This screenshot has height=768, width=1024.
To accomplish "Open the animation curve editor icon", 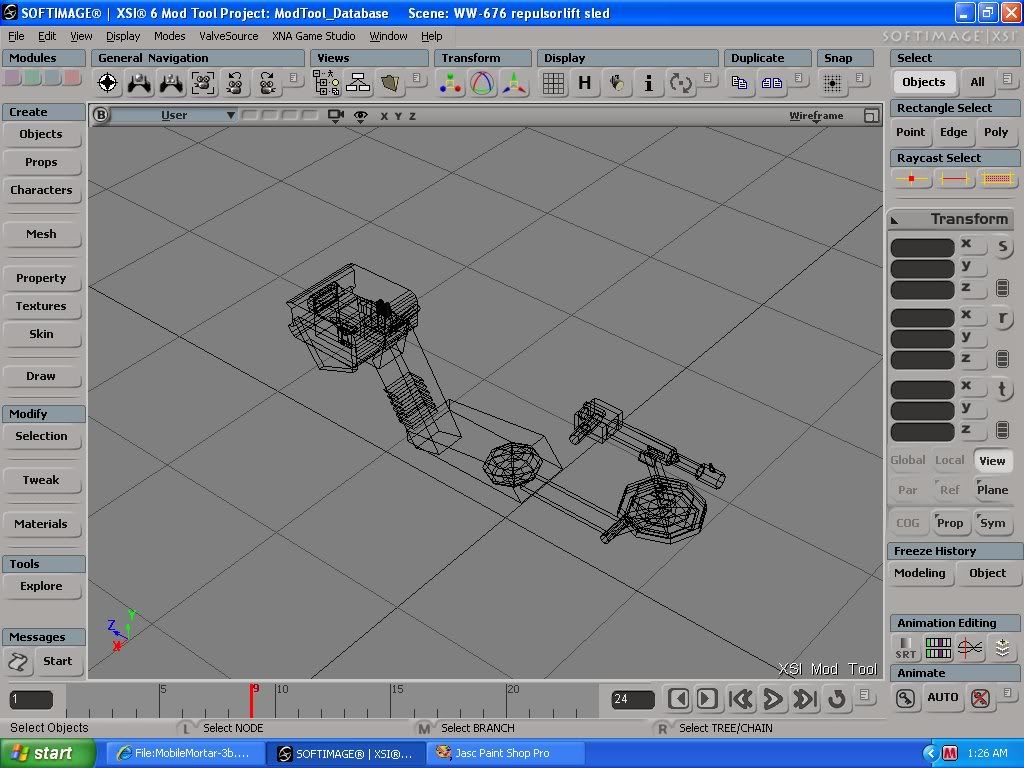I will (970, 648).
